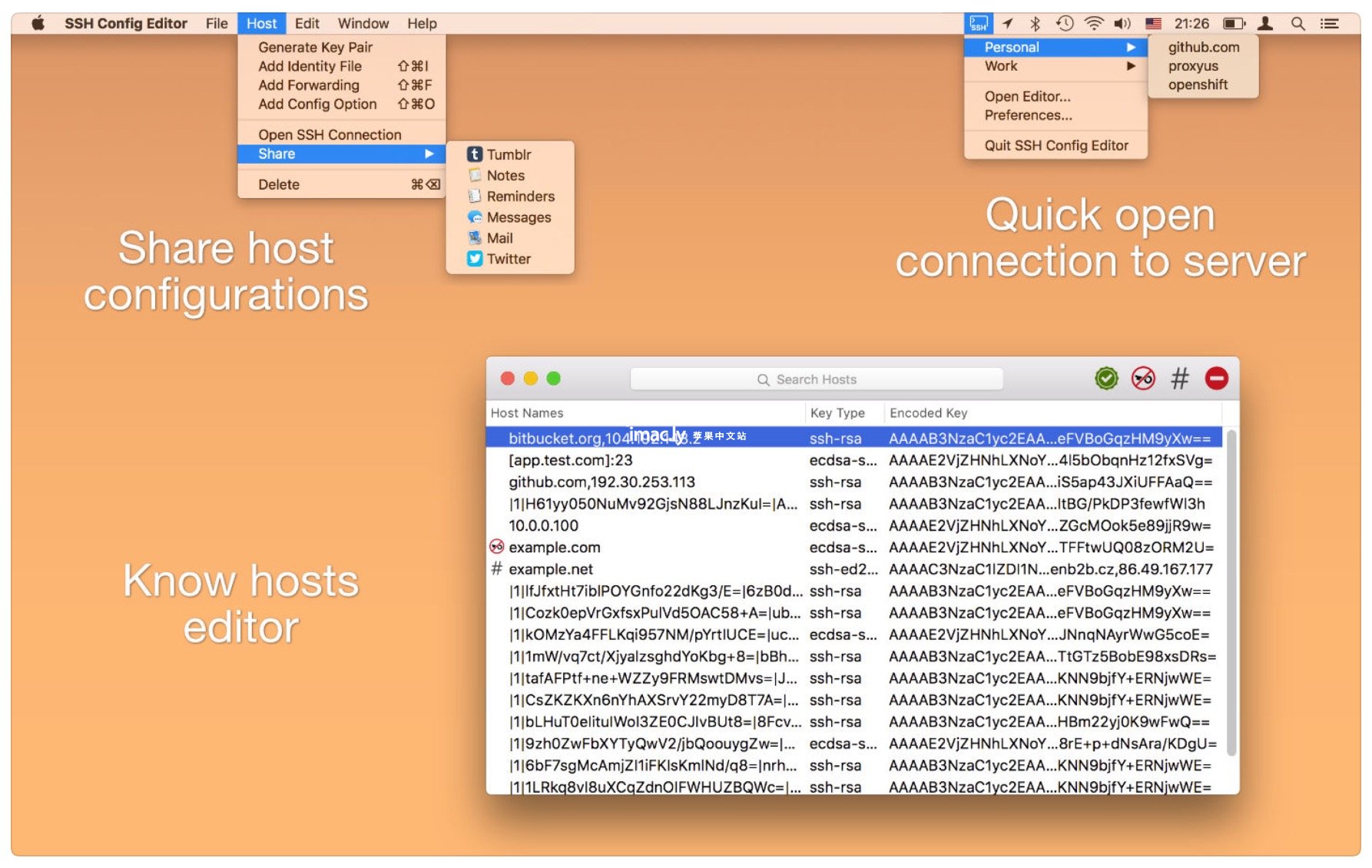The height and width of the screenshot is (868, 1372).
Task: Click the Encoded Key column header
Action: pos(1052,412)
